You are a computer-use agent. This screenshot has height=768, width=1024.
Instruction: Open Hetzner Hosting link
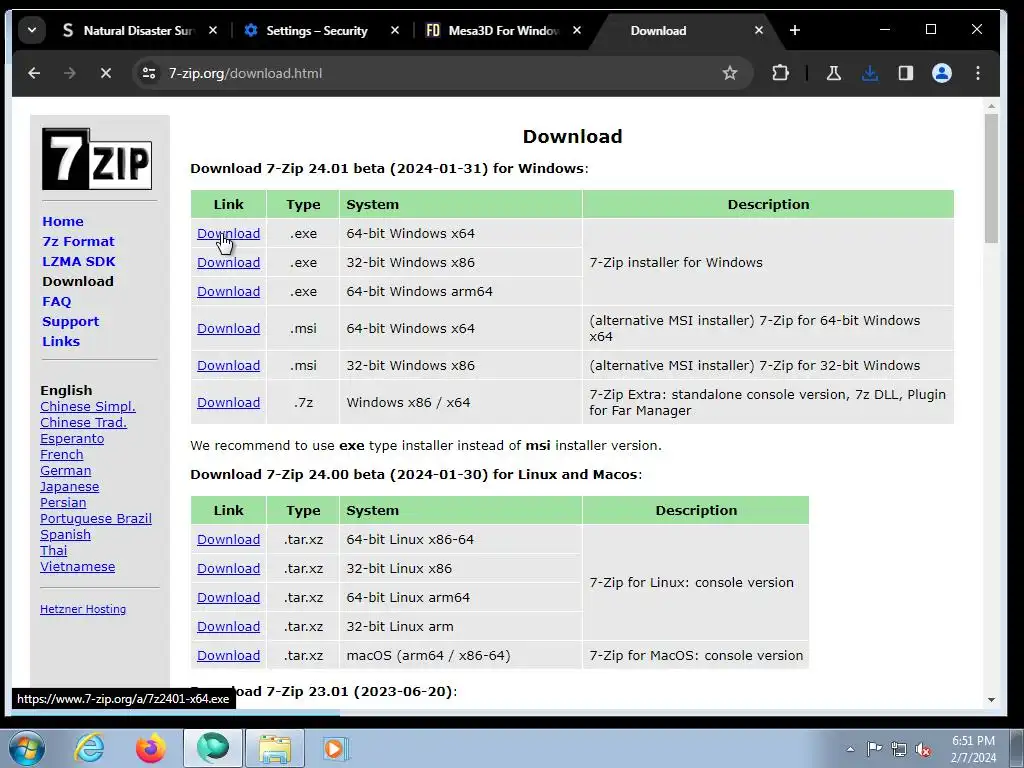pos(83,609)
